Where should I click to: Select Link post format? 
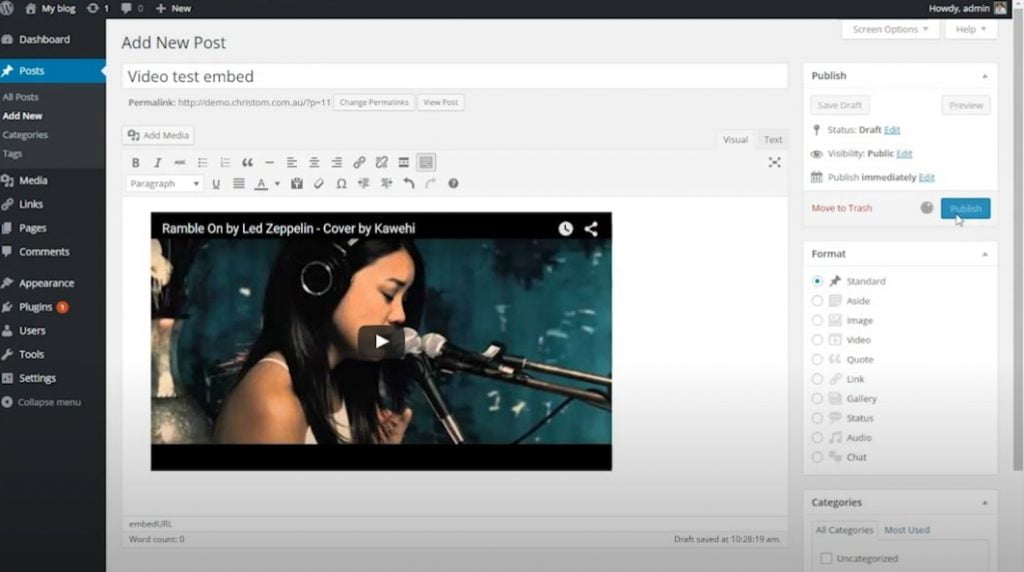(x=817, y=379)
